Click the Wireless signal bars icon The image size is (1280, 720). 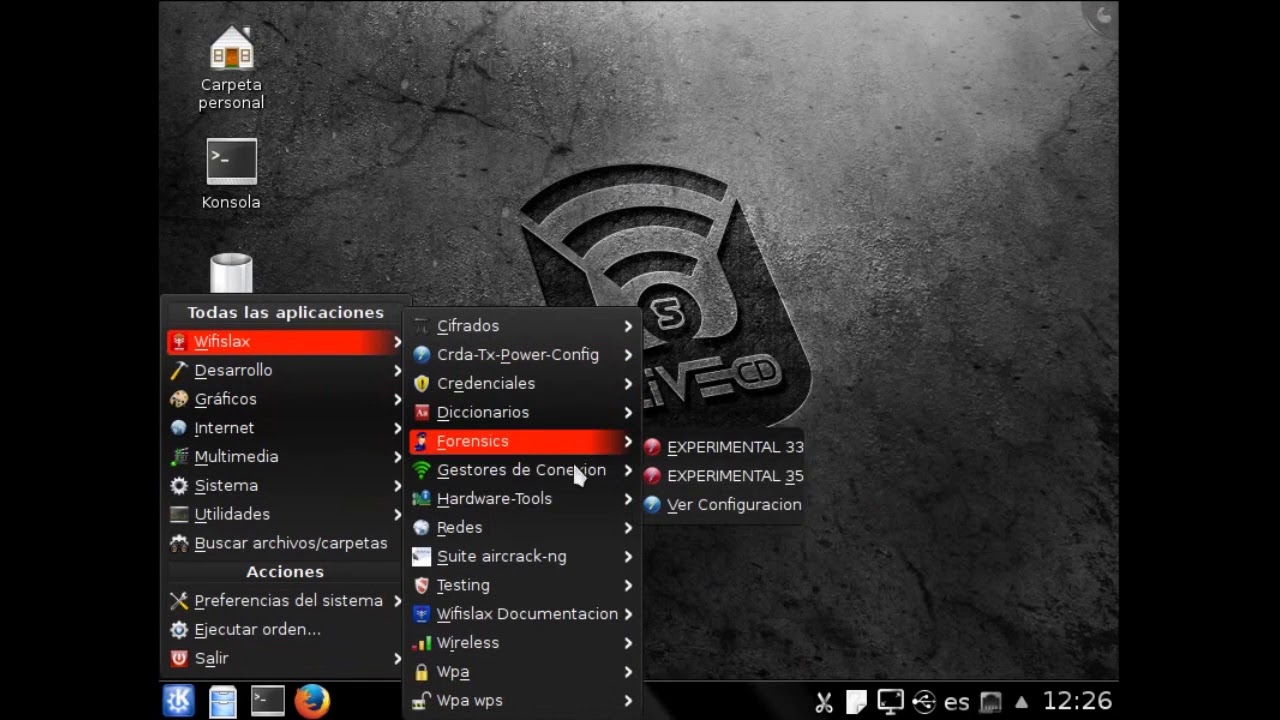422,643
